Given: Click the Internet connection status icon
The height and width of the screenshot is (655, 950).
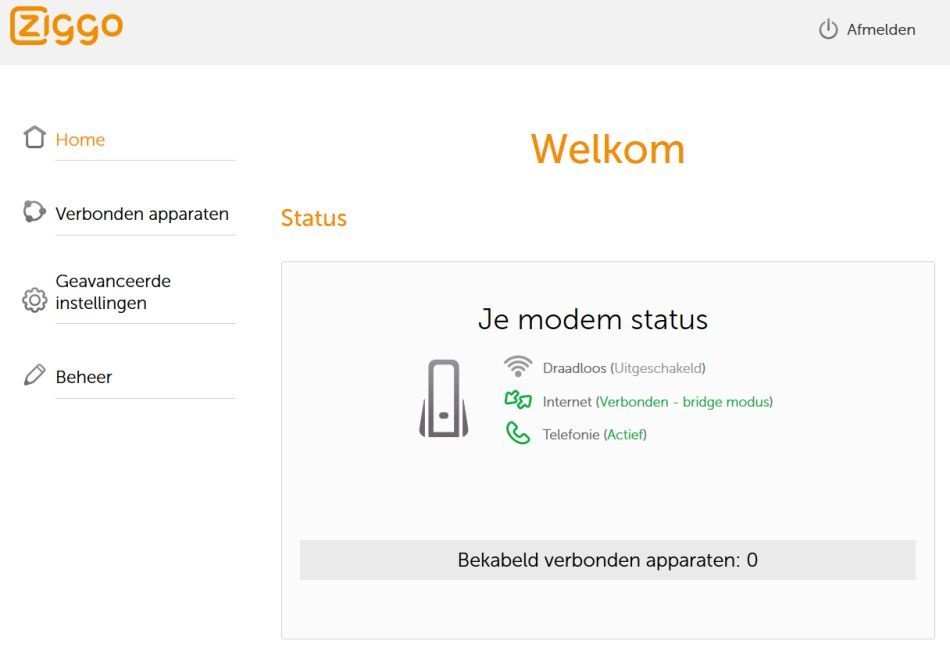Looking at the screenshot, I should (518, 401).
